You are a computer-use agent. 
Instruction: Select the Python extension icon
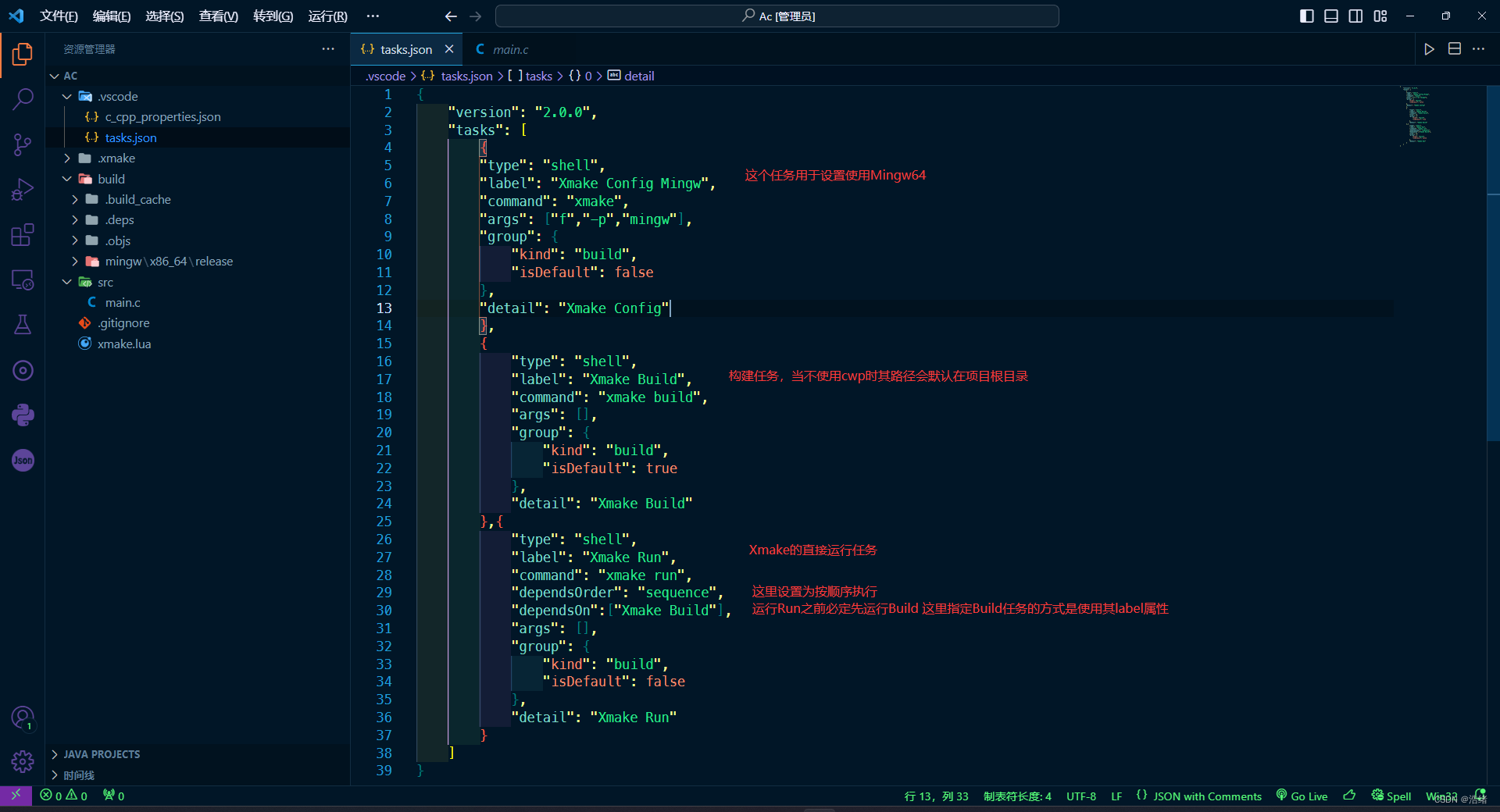[23, 415]
